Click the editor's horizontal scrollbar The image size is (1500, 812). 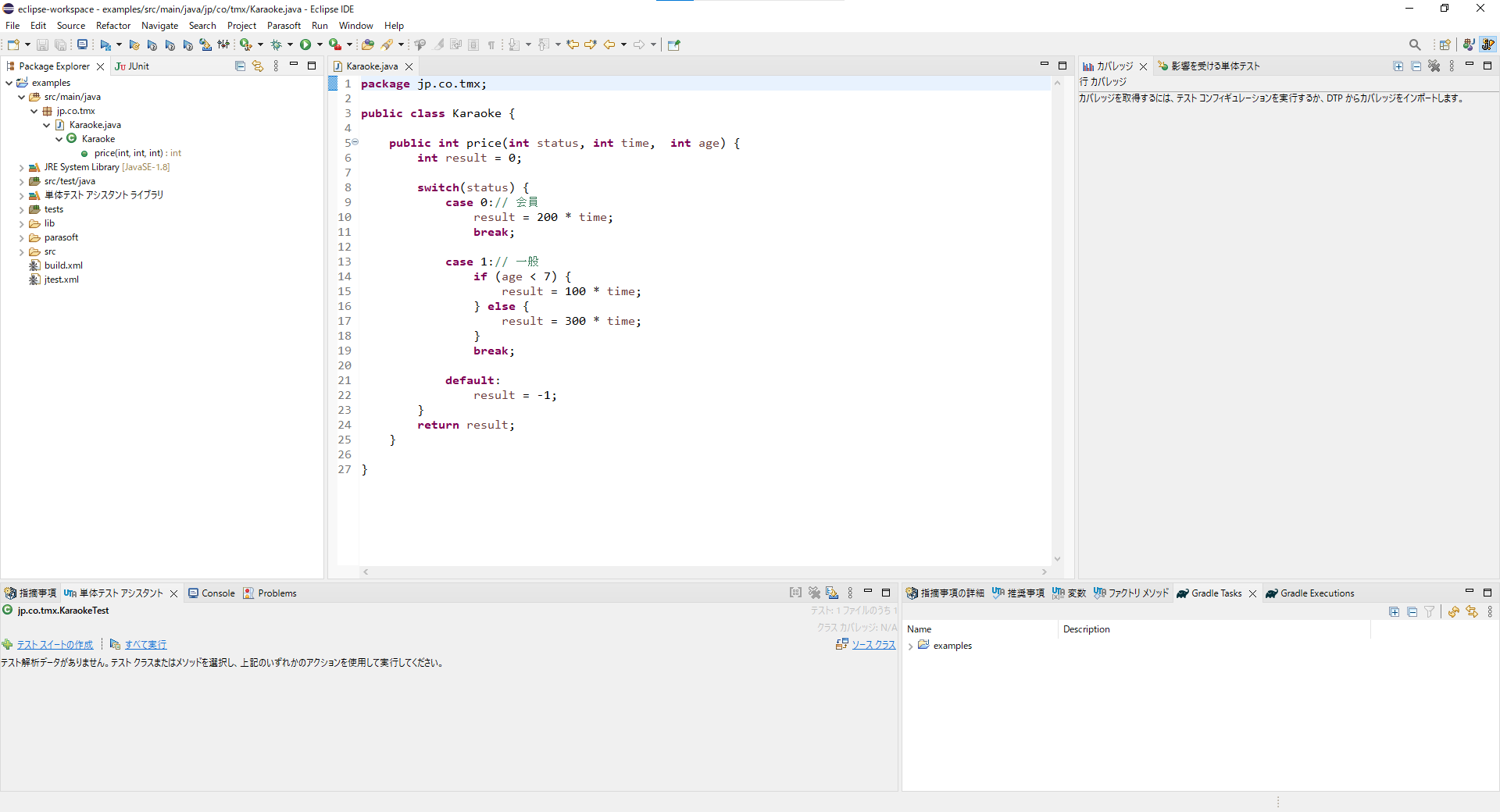pyautogui.click(x=703, y=572)
